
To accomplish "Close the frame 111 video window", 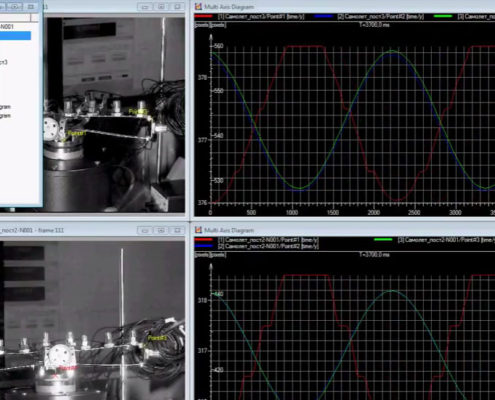I will pos(177,230).
